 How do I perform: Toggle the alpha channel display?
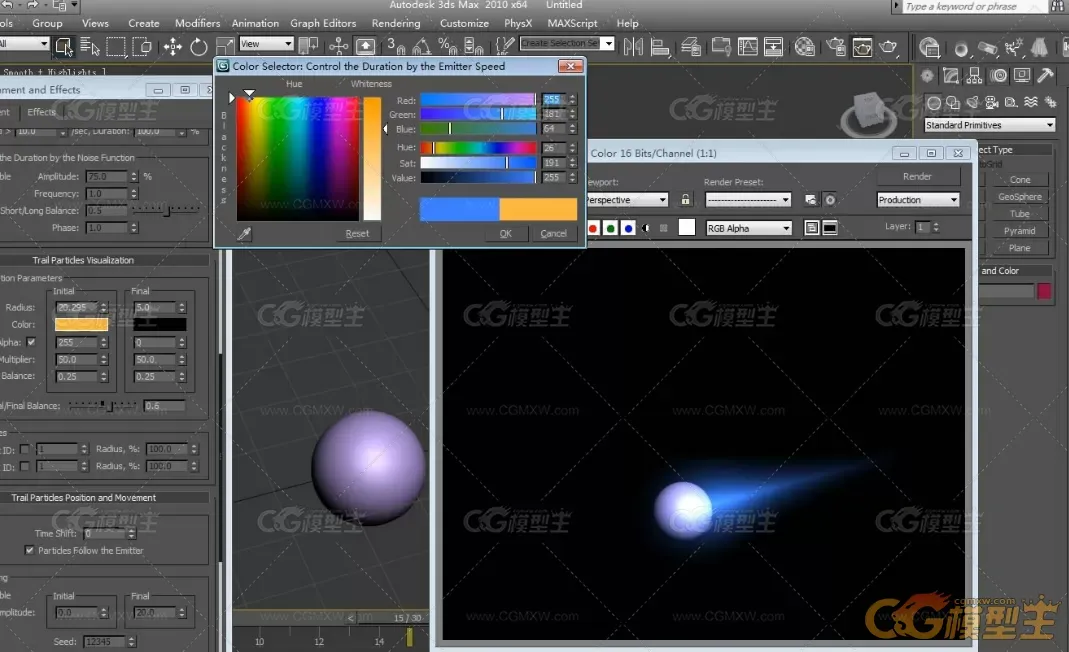click(645, 228)
